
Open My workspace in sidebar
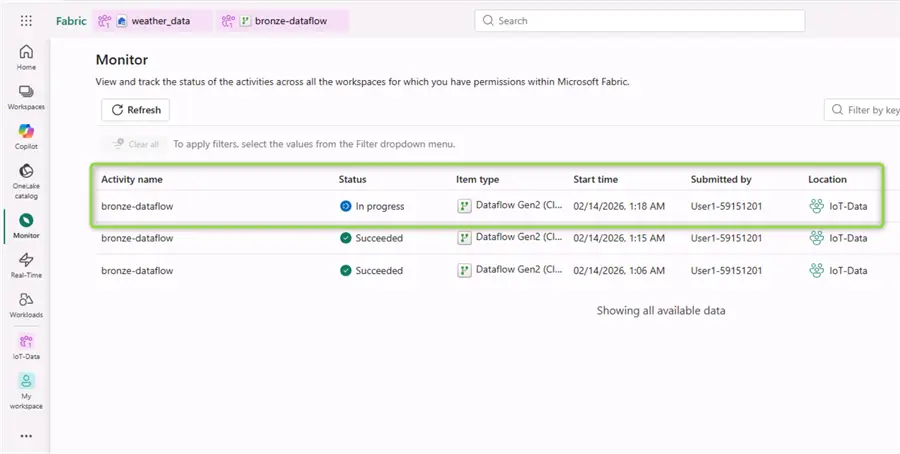click(26, 391)
